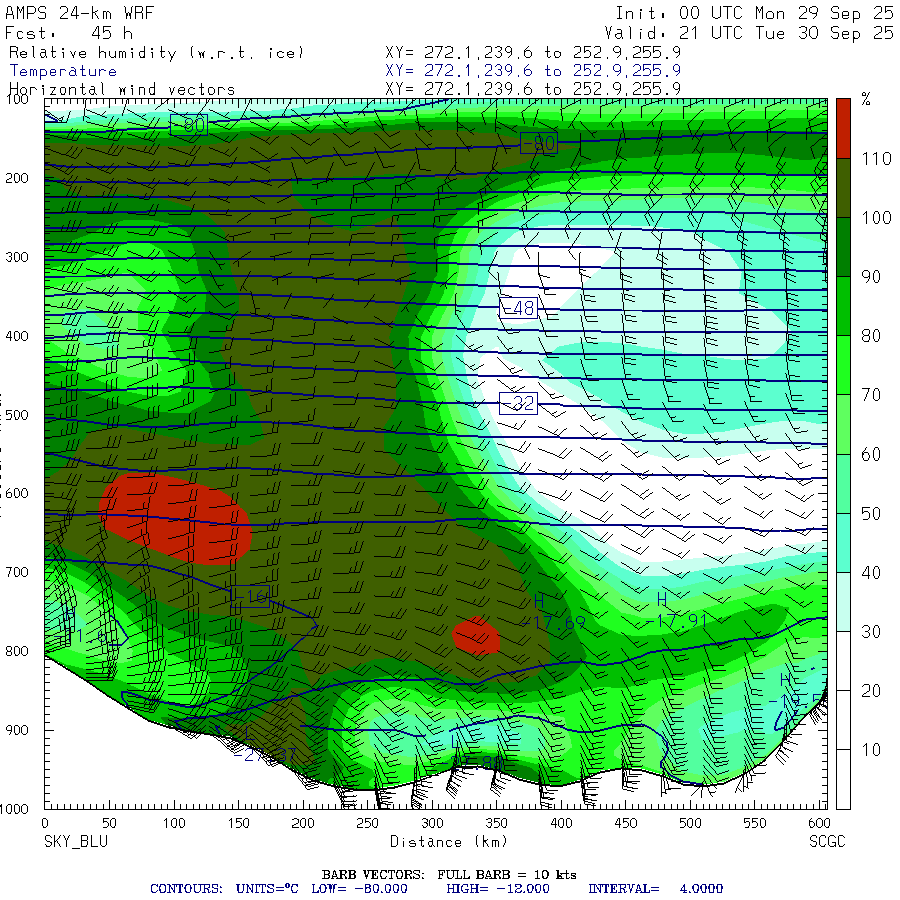
Task: Click the '300' pressure axis tick label
Action: (17, 257)
